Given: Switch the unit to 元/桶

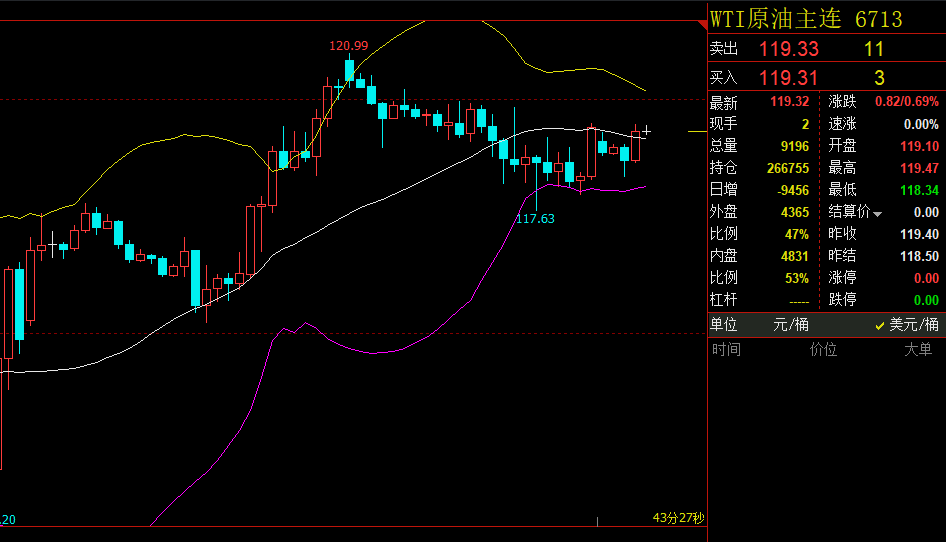Looking at the screenshot, I should point(791,325).
